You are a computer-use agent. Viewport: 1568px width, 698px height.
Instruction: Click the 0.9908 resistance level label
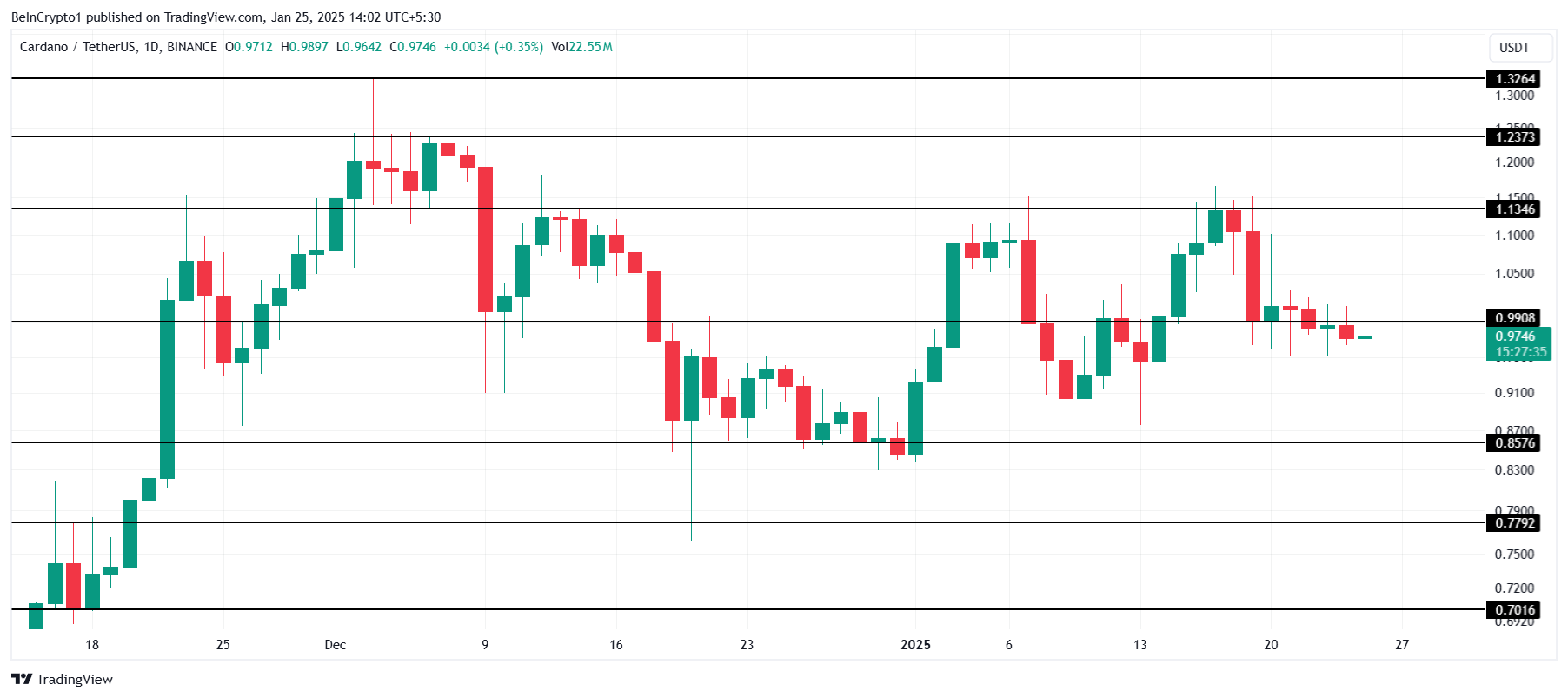[x=1513, y=318]
